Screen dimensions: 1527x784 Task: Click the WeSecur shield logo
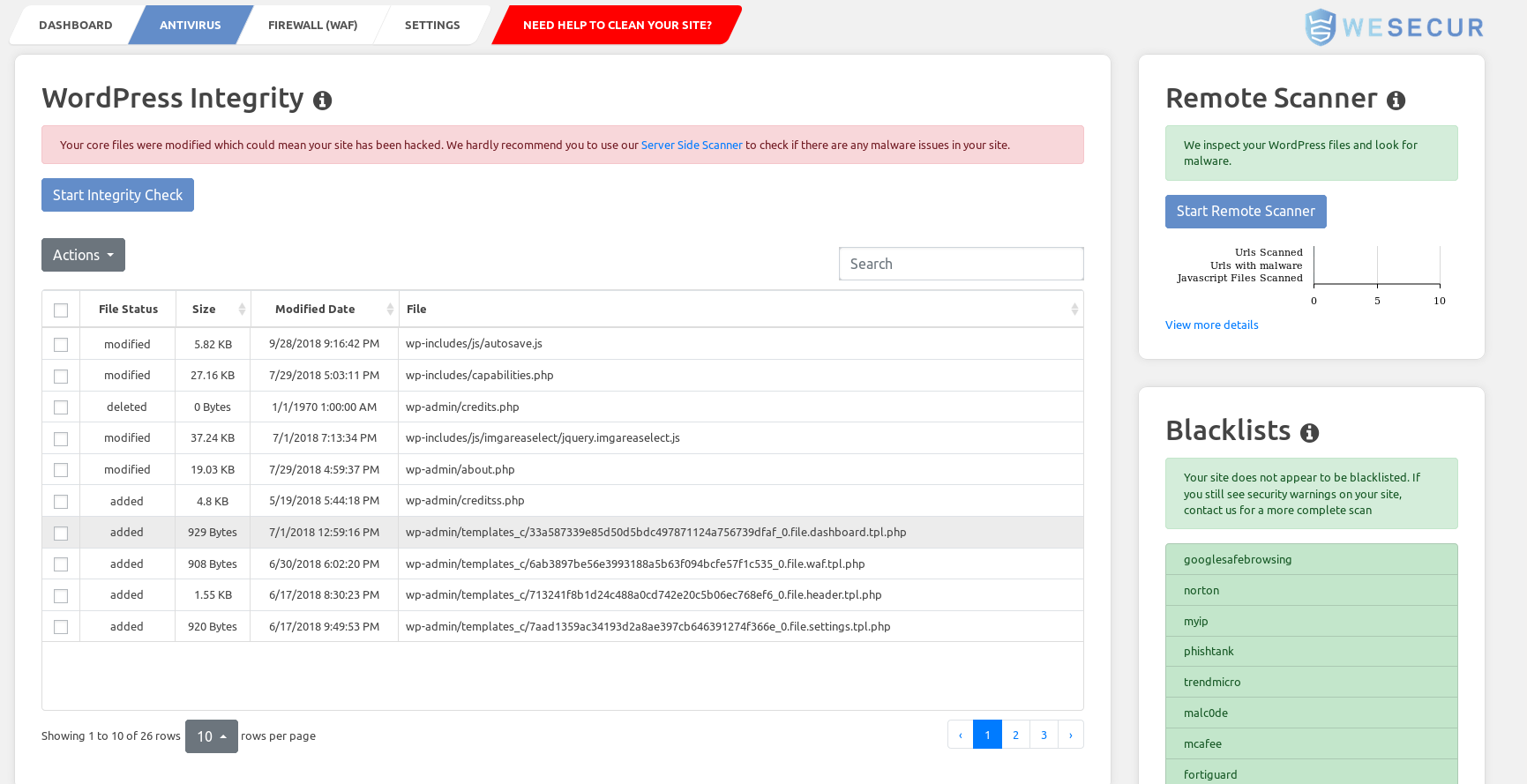1320,27
